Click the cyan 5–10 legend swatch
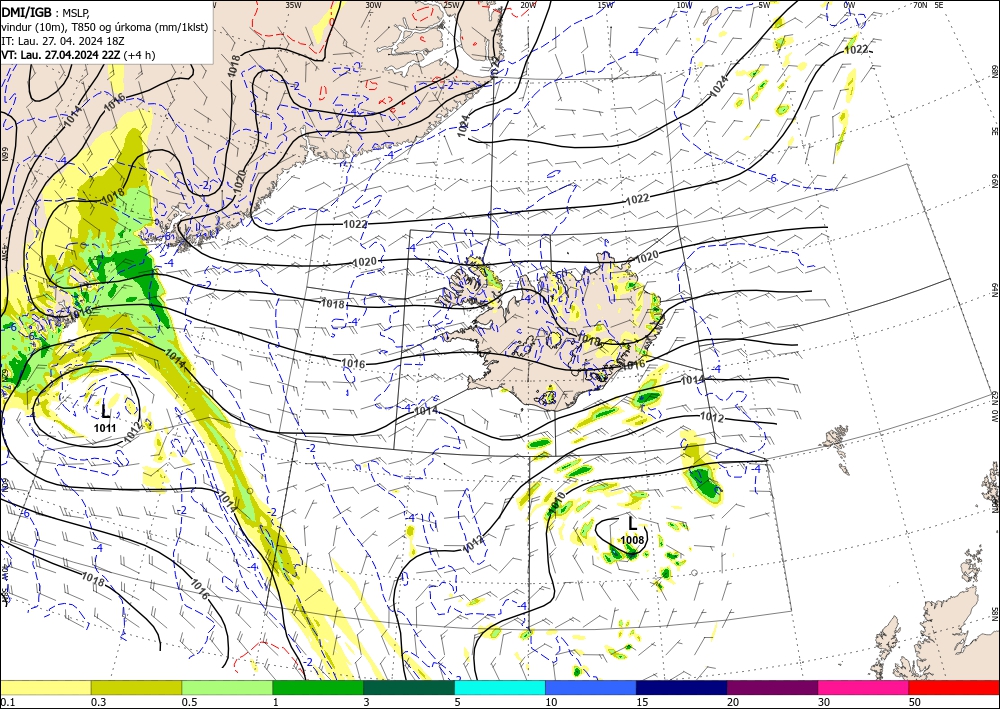Viewport: 1000px width, 709px height. (x=500, y=687)
